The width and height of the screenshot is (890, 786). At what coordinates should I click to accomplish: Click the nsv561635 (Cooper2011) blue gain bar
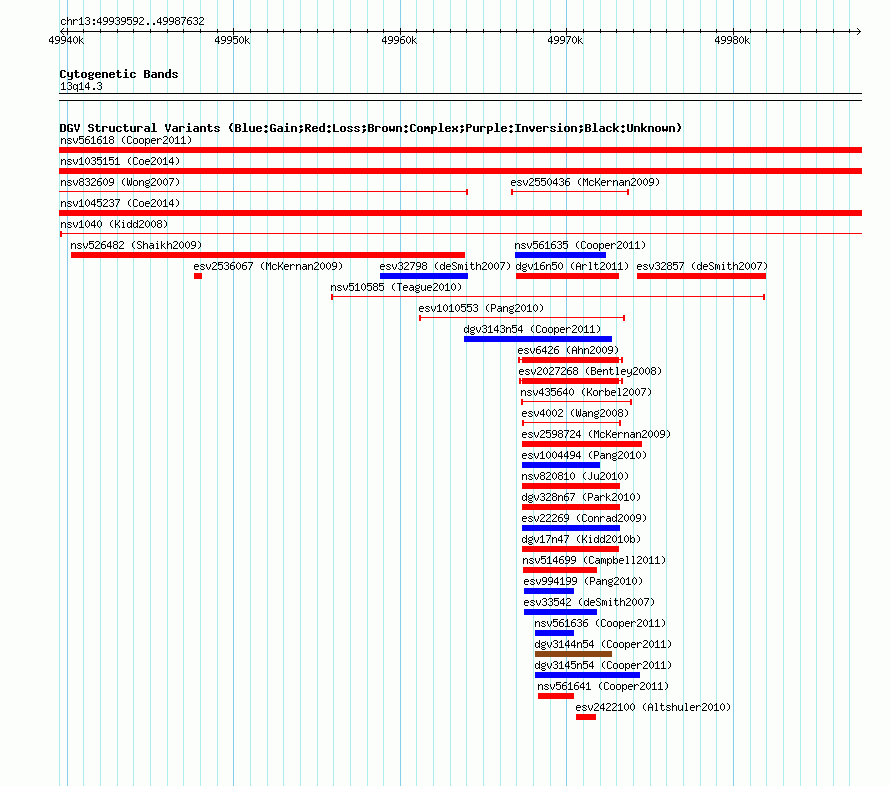(x=560, y=255)
